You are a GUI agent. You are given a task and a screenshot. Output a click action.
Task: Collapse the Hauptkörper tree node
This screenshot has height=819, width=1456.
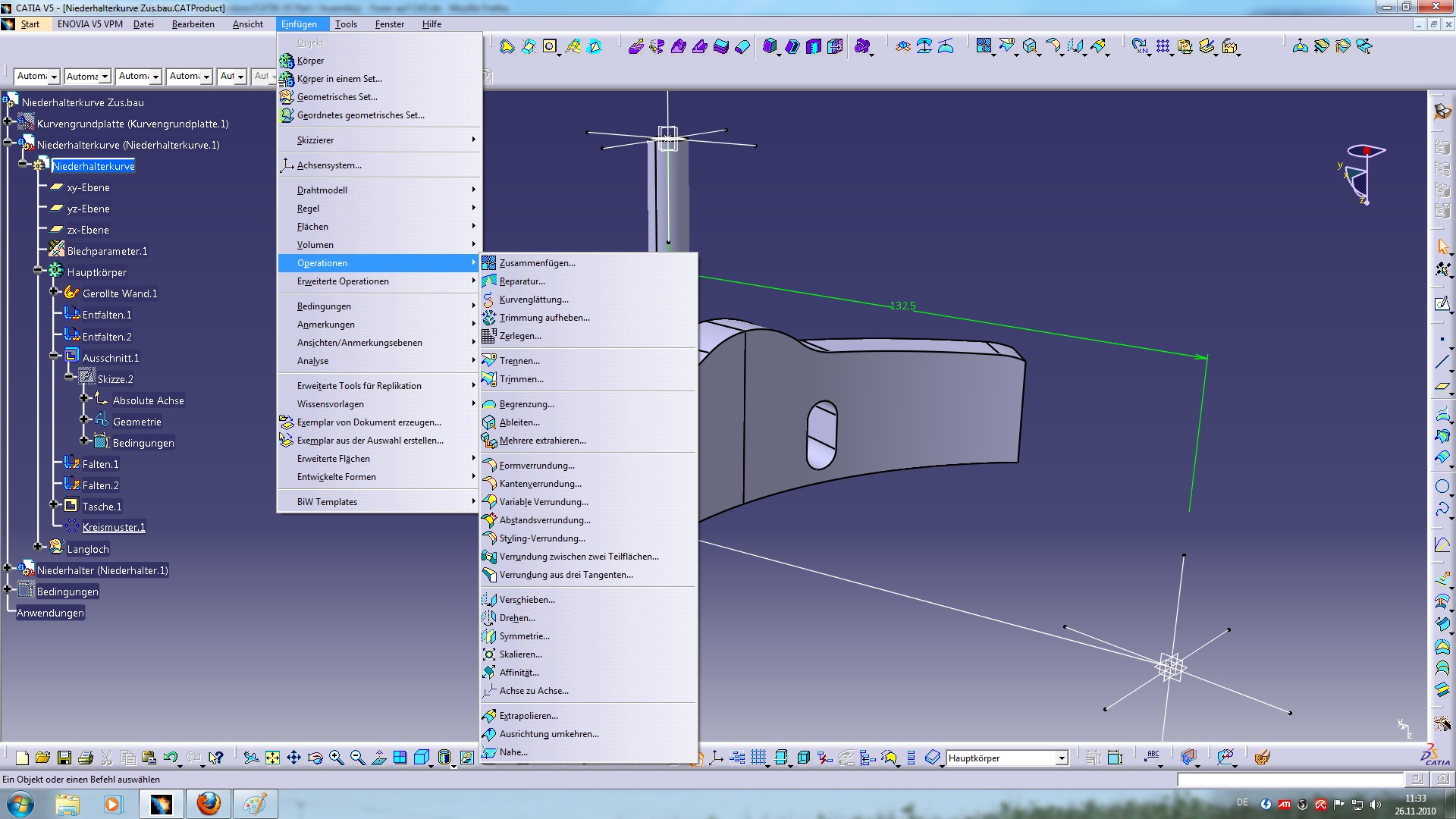click(x=38, y=270)
